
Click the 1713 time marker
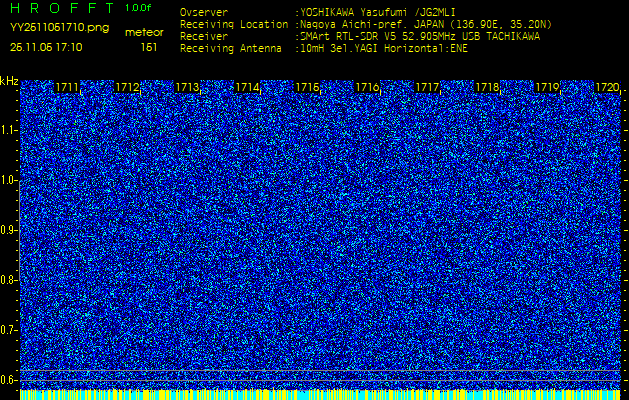(x=187, y=88)
